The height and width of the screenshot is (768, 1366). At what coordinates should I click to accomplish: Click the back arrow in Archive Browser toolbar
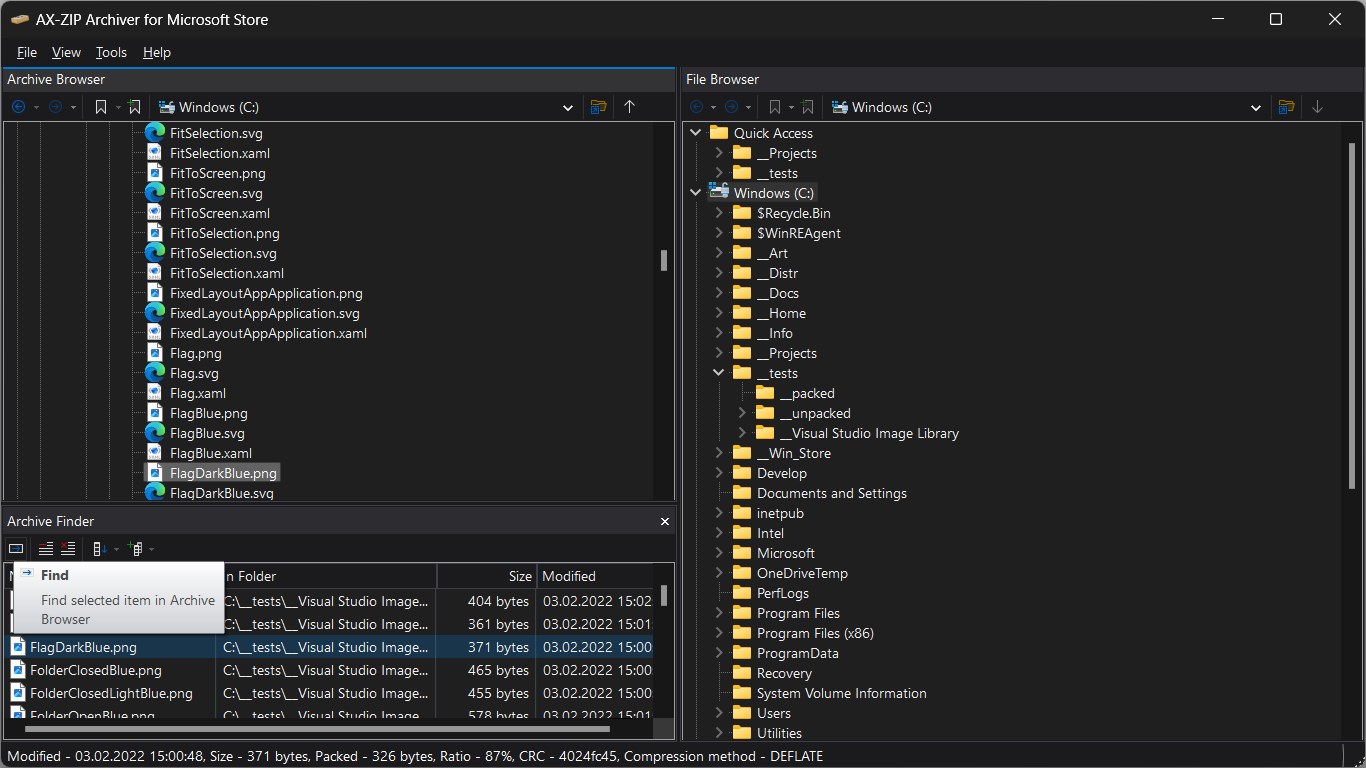coord(19,107)
